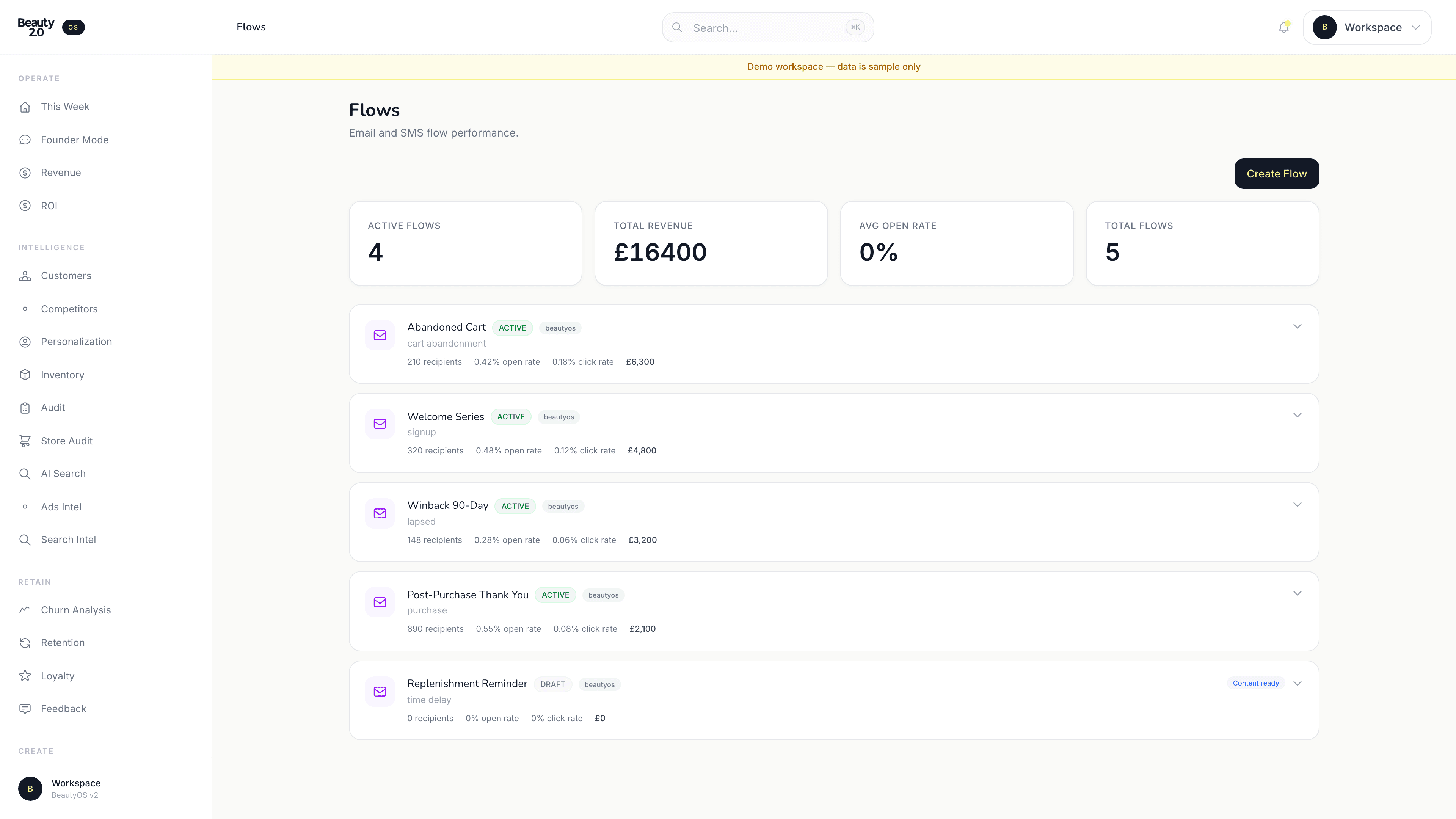The image size is (1456, 819).
Task: Click "320 recipients" on Welcome Series
Action: (x=435, y=450)
